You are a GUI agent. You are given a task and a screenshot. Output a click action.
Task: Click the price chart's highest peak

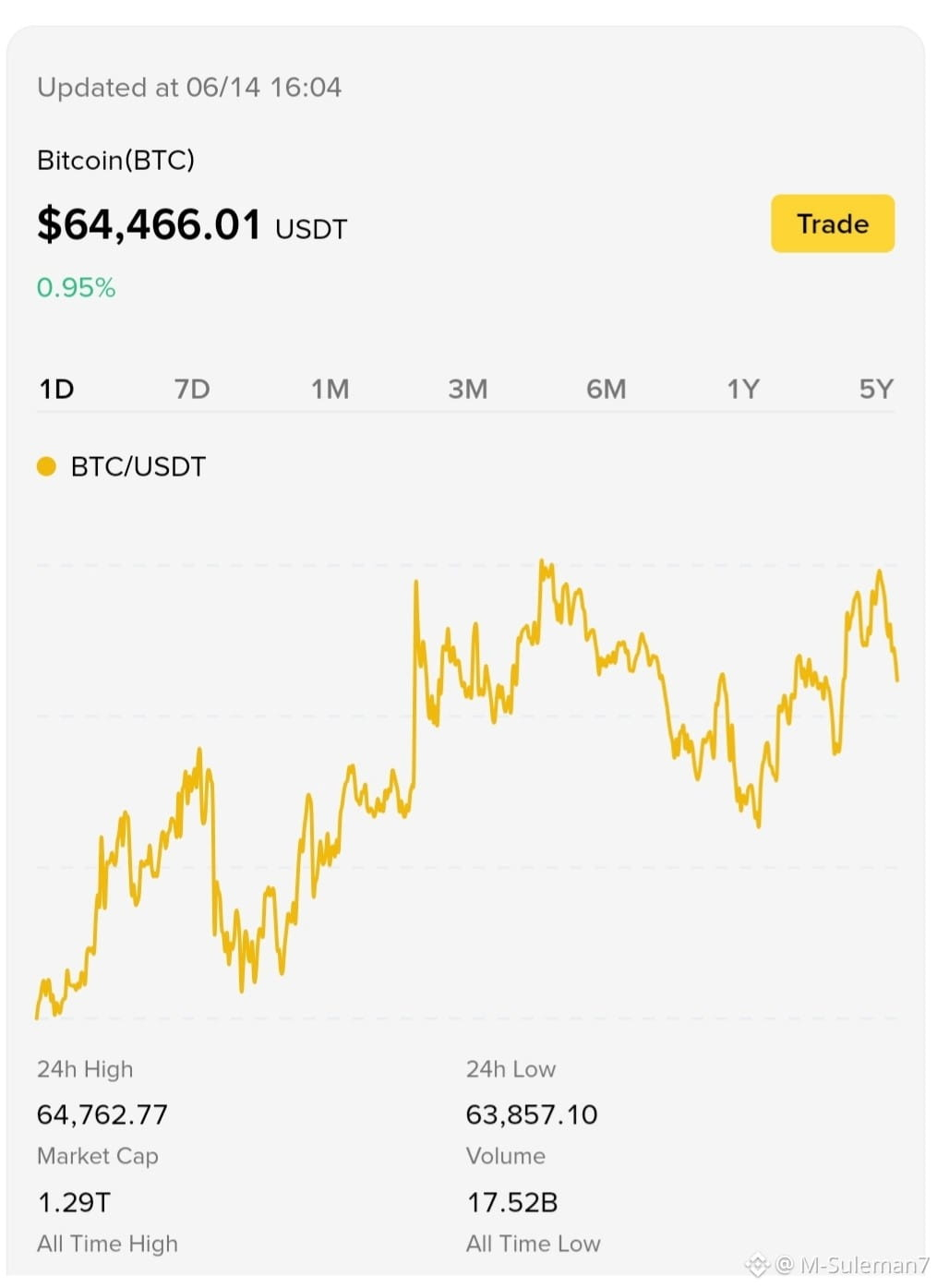[x=543, y=561]
